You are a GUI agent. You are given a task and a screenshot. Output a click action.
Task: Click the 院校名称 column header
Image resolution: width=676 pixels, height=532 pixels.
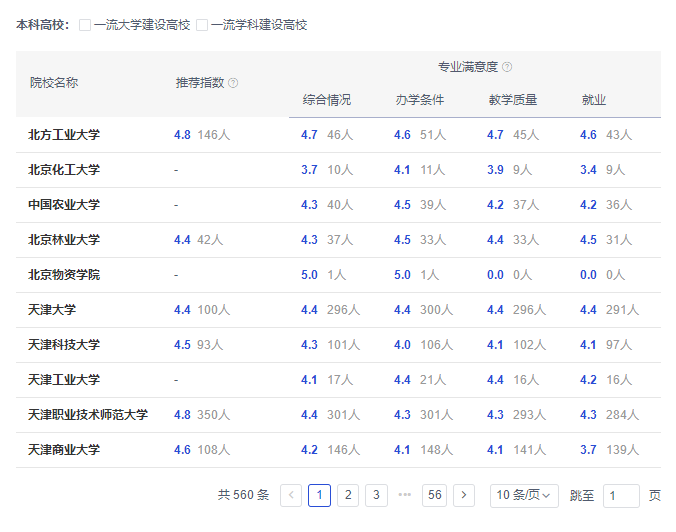(54, 83)
